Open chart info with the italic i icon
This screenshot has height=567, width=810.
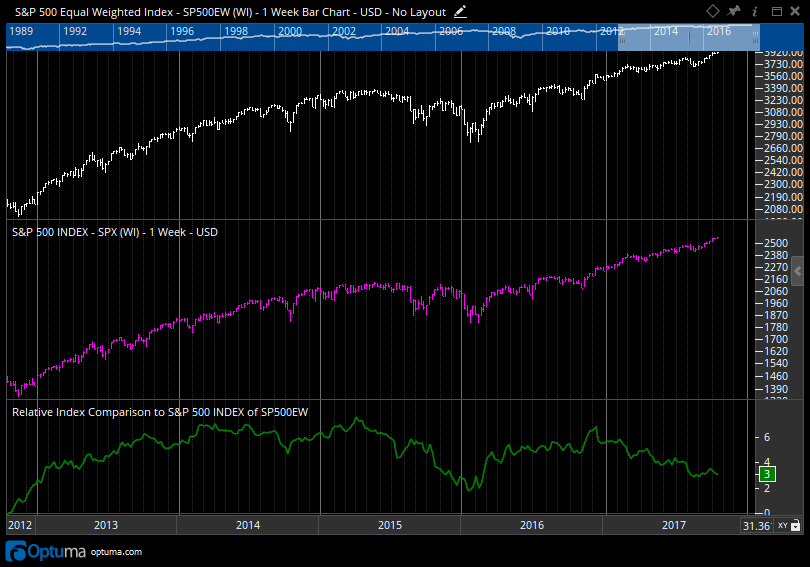click(x=755, y=11)
